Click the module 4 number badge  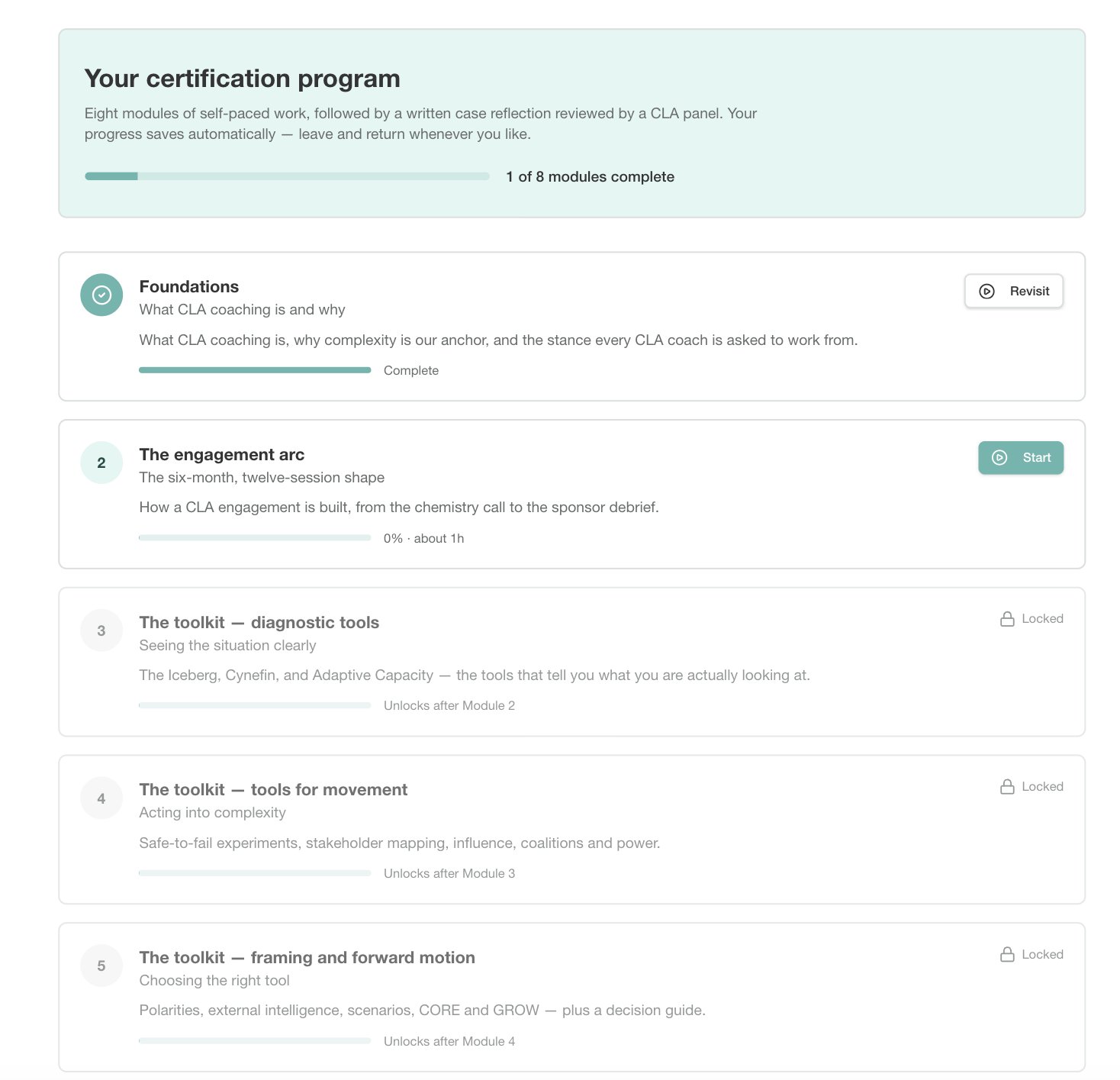[101, 798]
